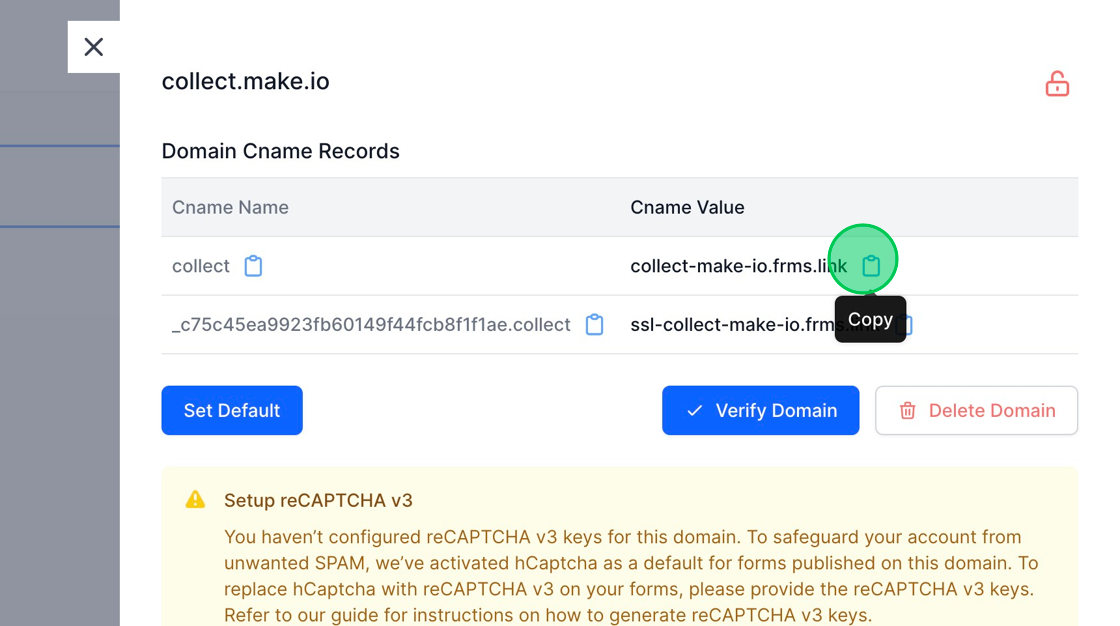This screenshot has height=626, width=1120.
Task: Copy the collect-make-io.frms.link Cname value
Action: pos(871,265)
